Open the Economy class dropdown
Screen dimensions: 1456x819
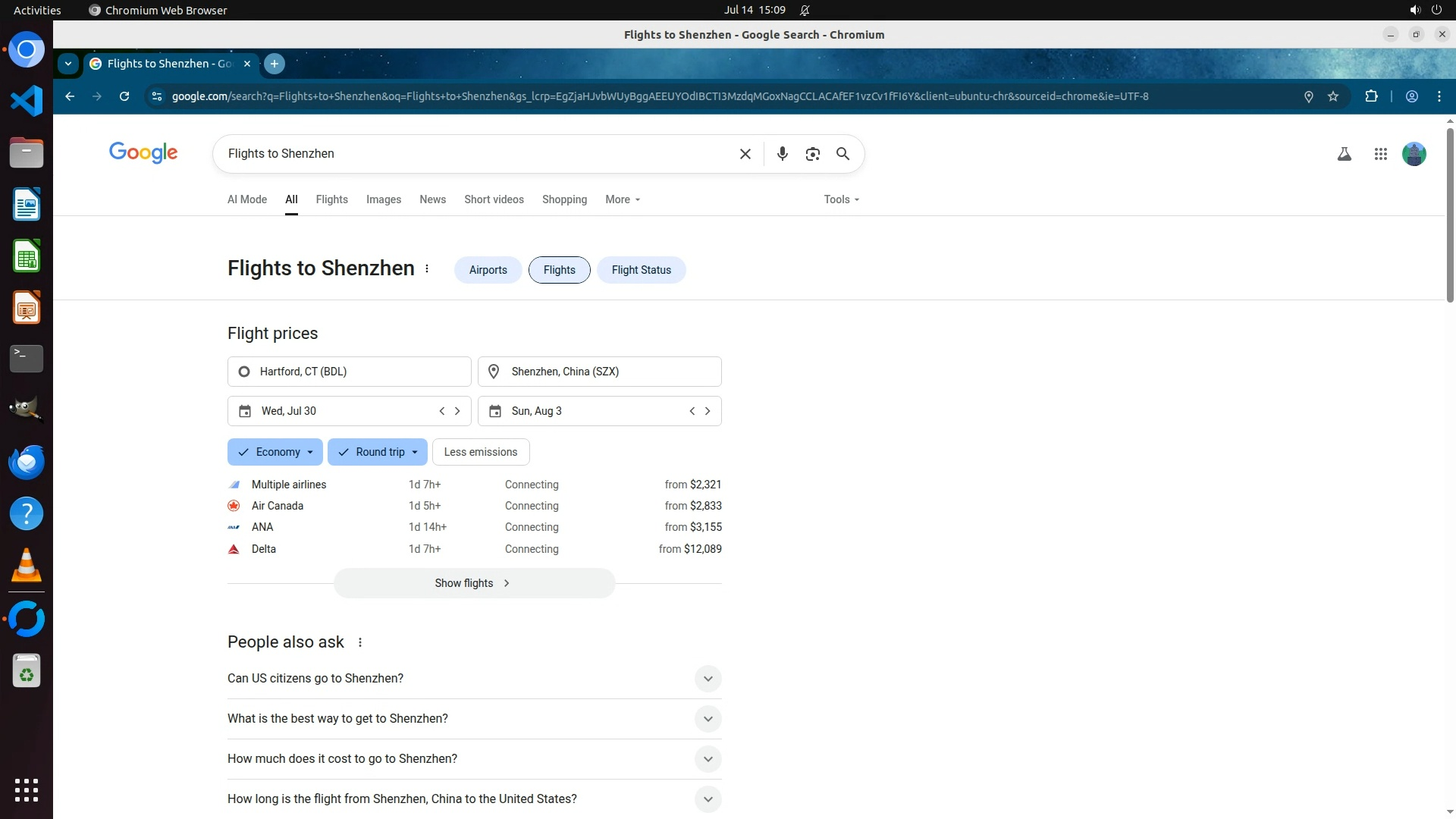tap(275, 452)
